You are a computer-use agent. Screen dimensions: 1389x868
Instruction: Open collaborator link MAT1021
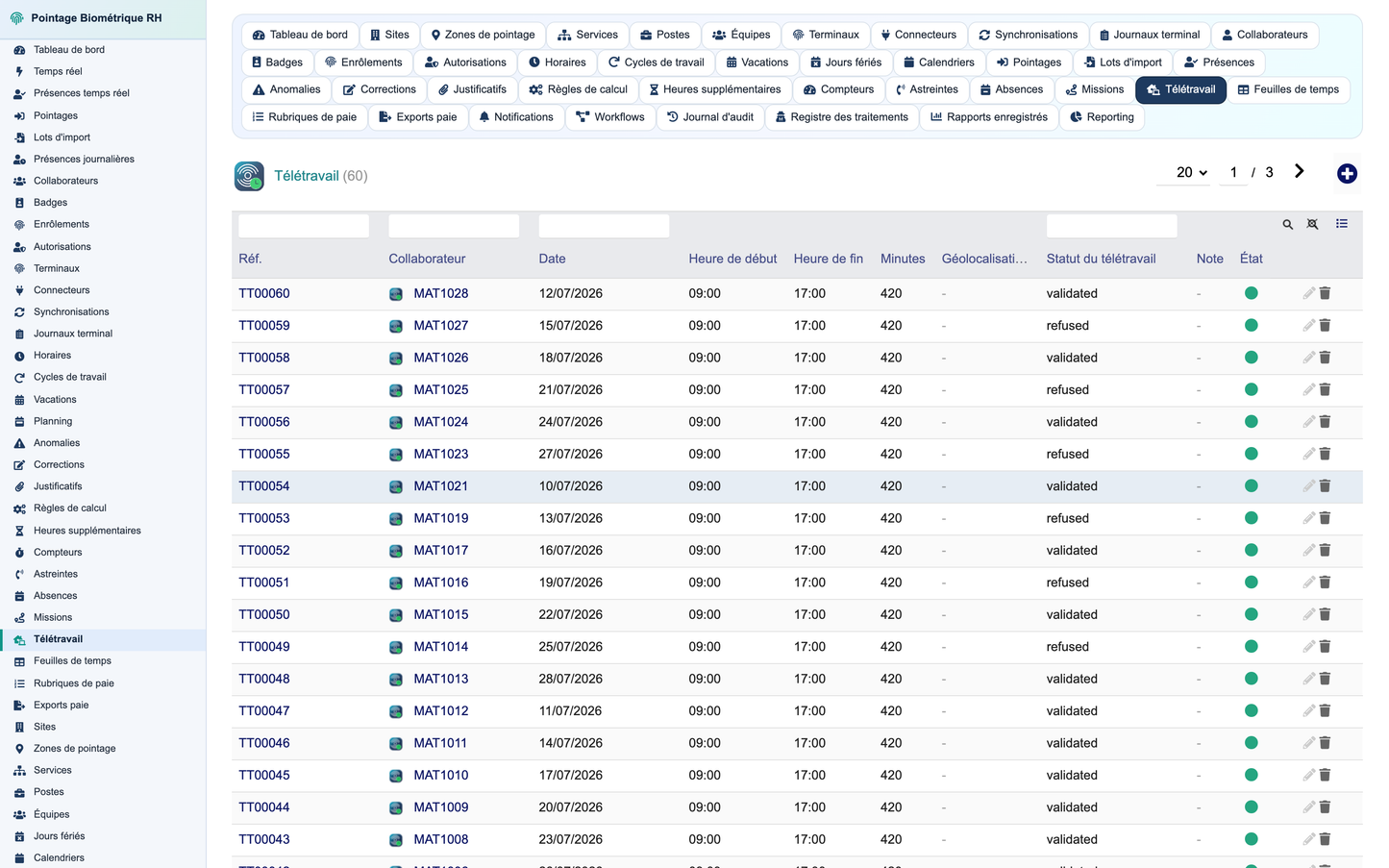(x=441, y=486)
